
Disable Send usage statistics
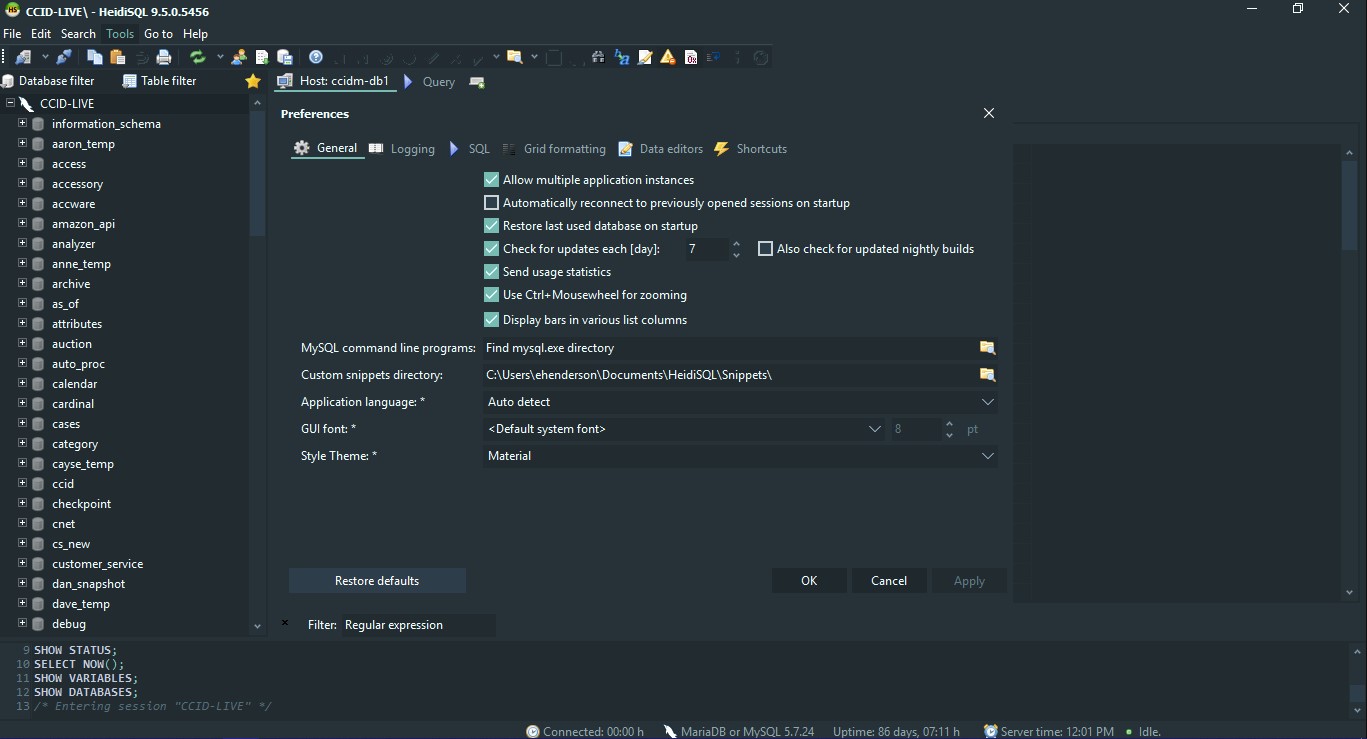pyautogui.click(x=491, y=271)
